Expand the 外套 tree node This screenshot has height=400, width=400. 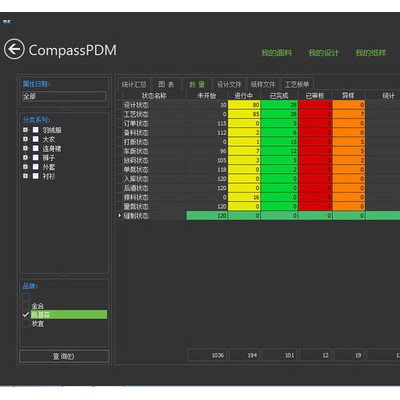pos(25,167)
